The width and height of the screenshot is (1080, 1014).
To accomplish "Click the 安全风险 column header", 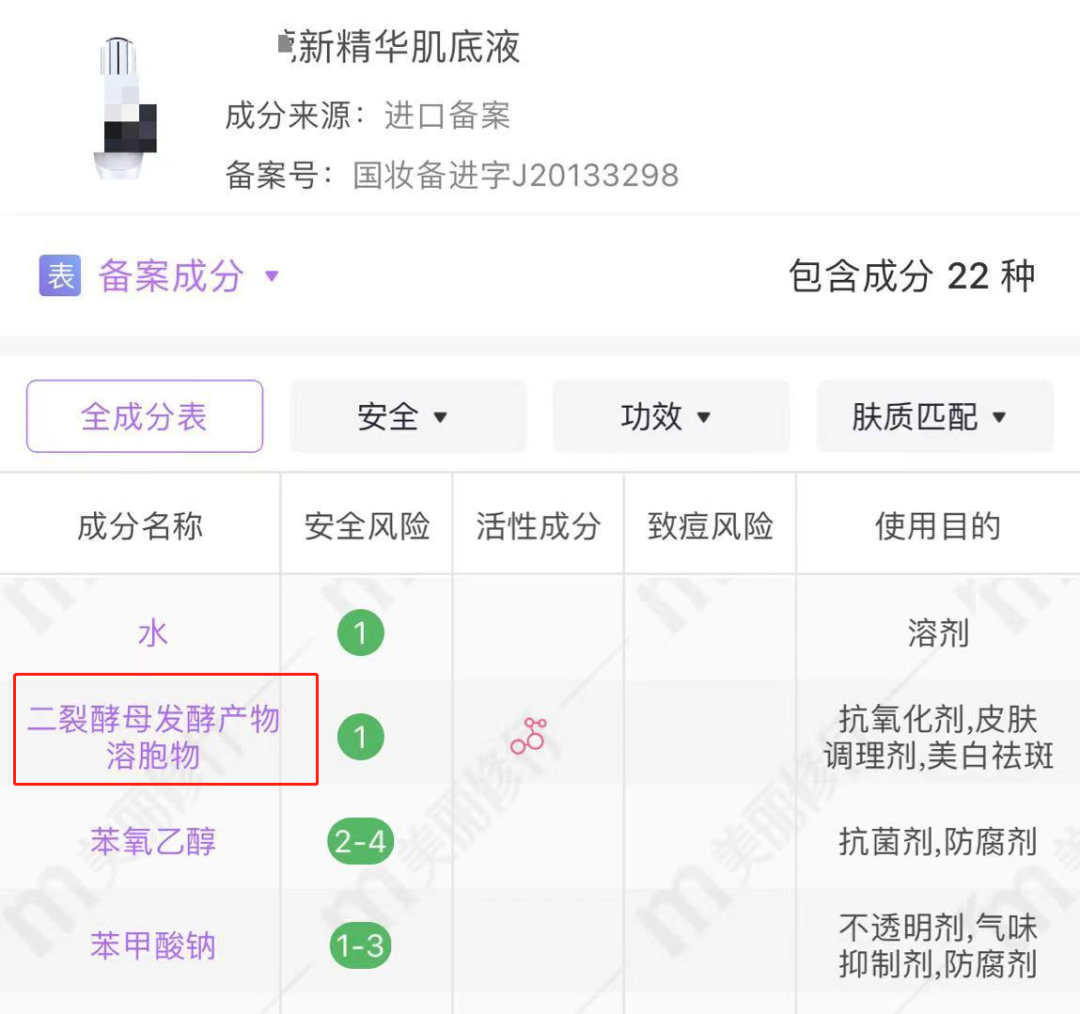I will click(x=367, y=526).
